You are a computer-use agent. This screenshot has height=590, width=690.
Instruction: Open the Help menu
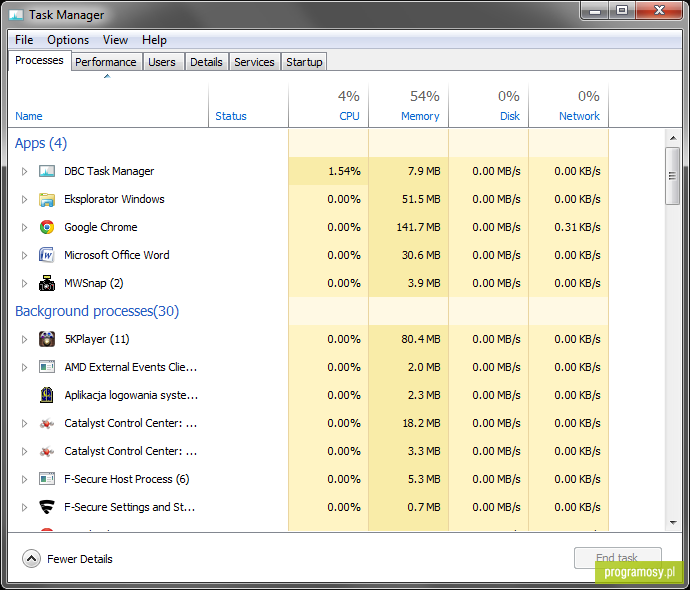[154, 40]
